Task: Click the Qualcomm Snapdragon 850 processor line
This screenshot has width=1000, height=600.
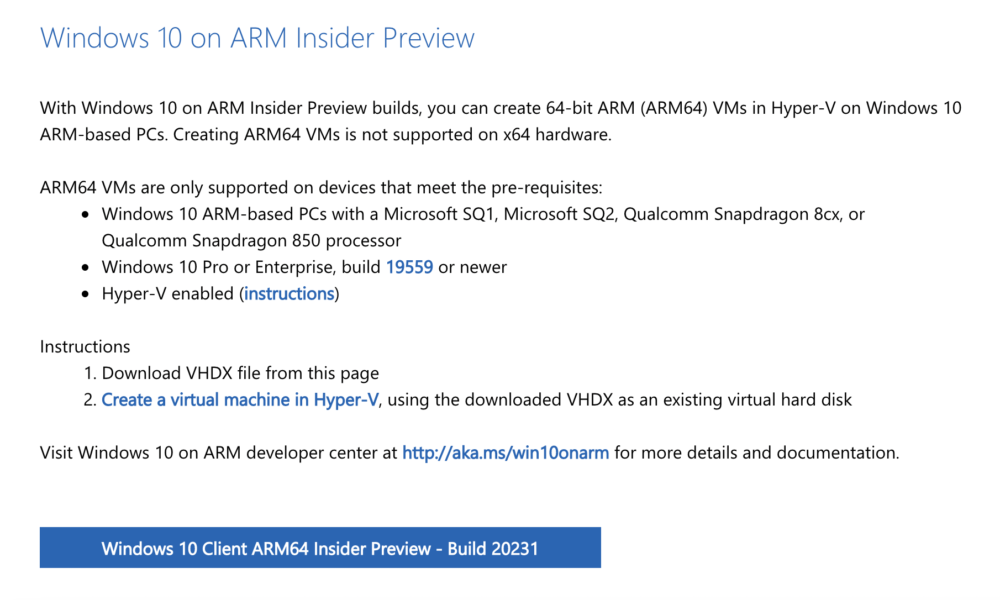Action: 251,240
